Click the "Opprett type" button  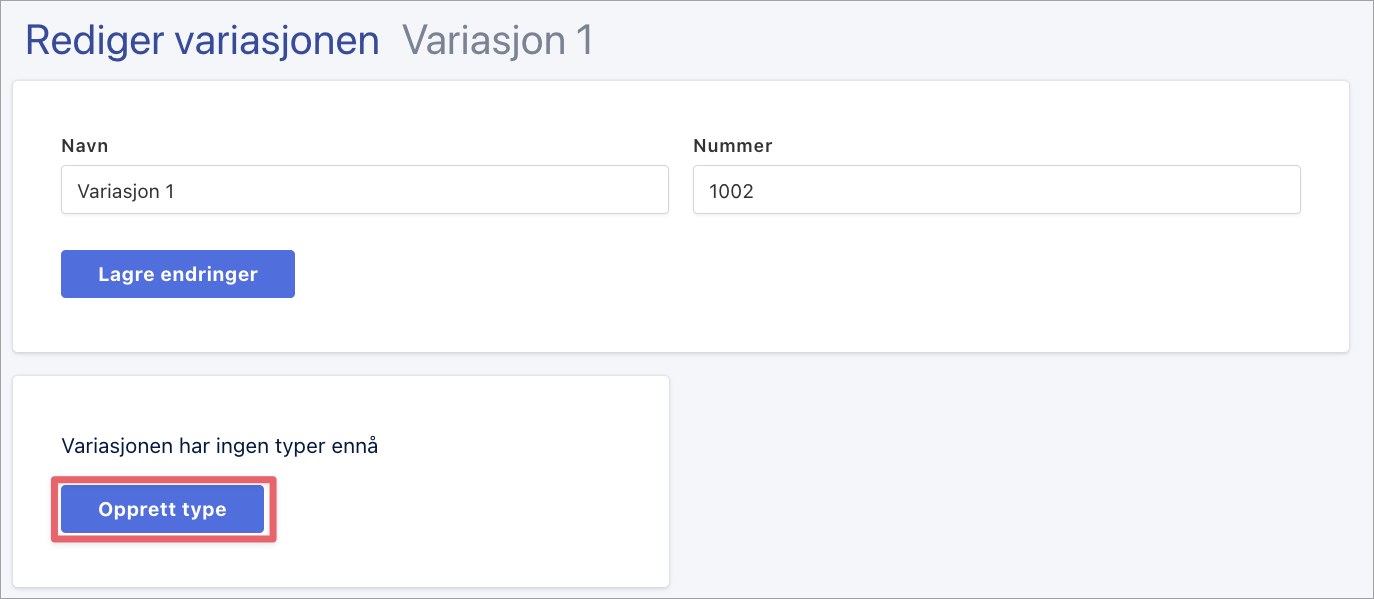click(162, 510)
